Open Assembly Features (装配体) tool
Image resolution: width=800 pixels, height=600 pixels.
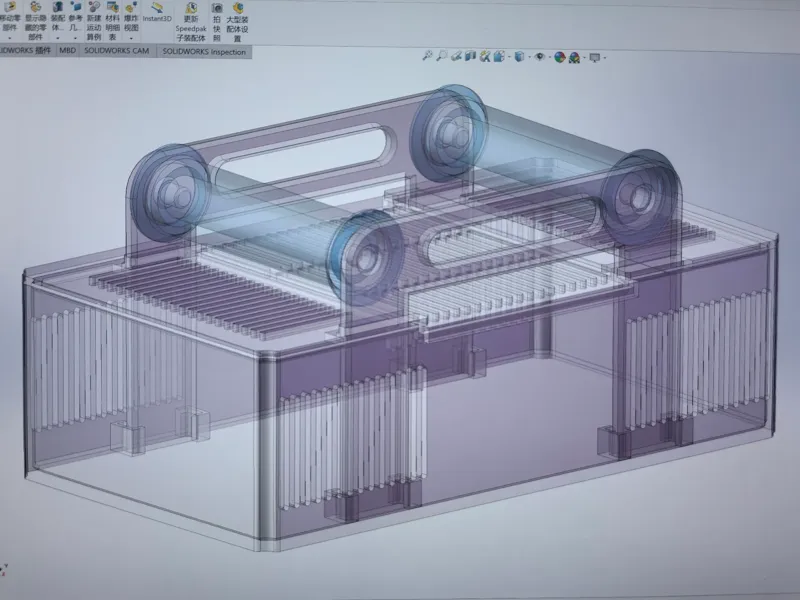coord(58,19)
